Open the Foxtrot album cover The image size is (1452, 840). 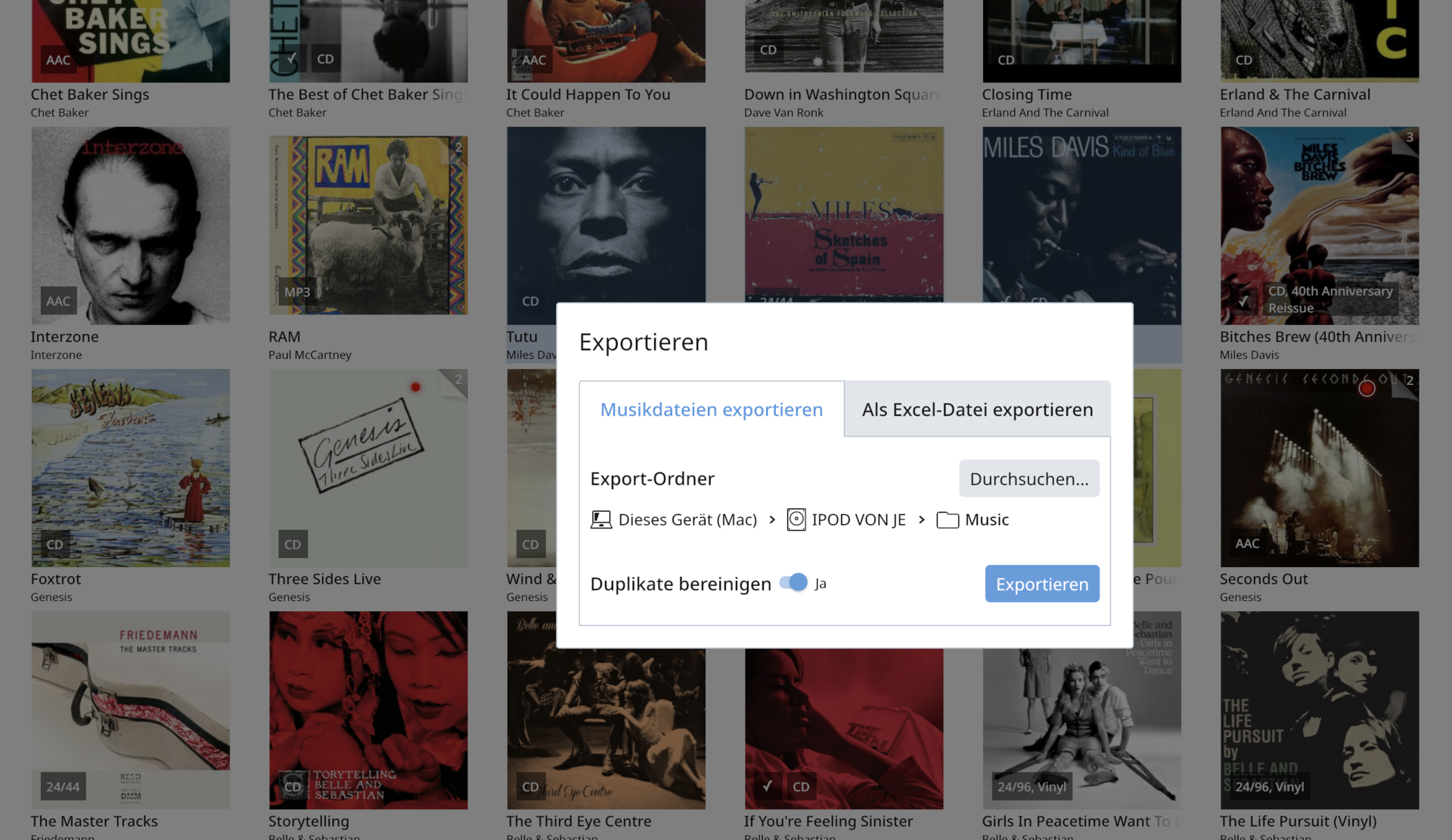(130, 468)
